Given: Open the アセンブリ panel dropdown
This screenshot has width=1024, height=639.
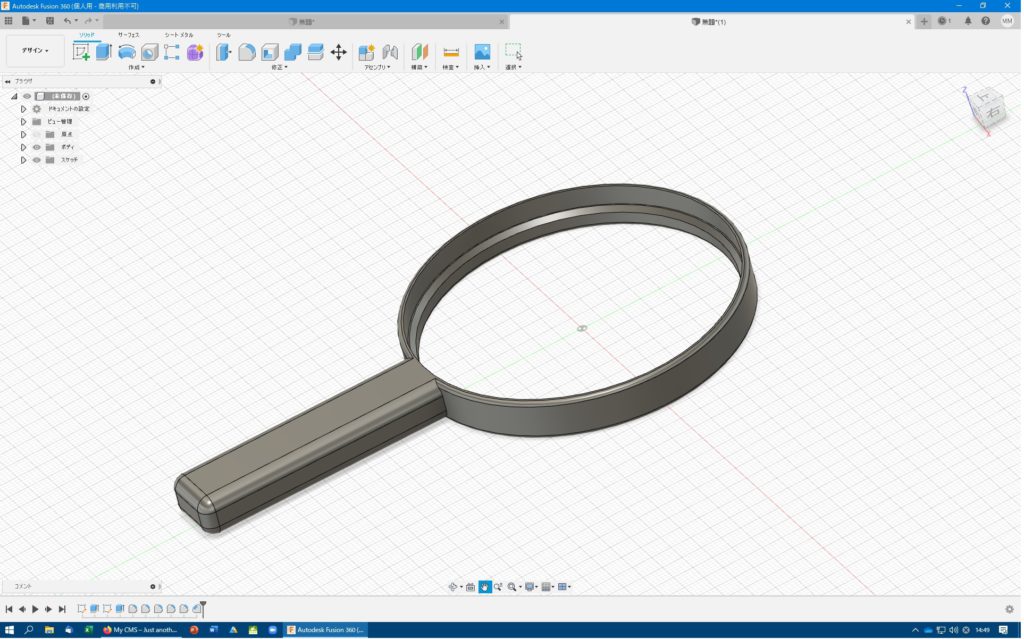Looking at the screenshot, I should coord(377,67).
